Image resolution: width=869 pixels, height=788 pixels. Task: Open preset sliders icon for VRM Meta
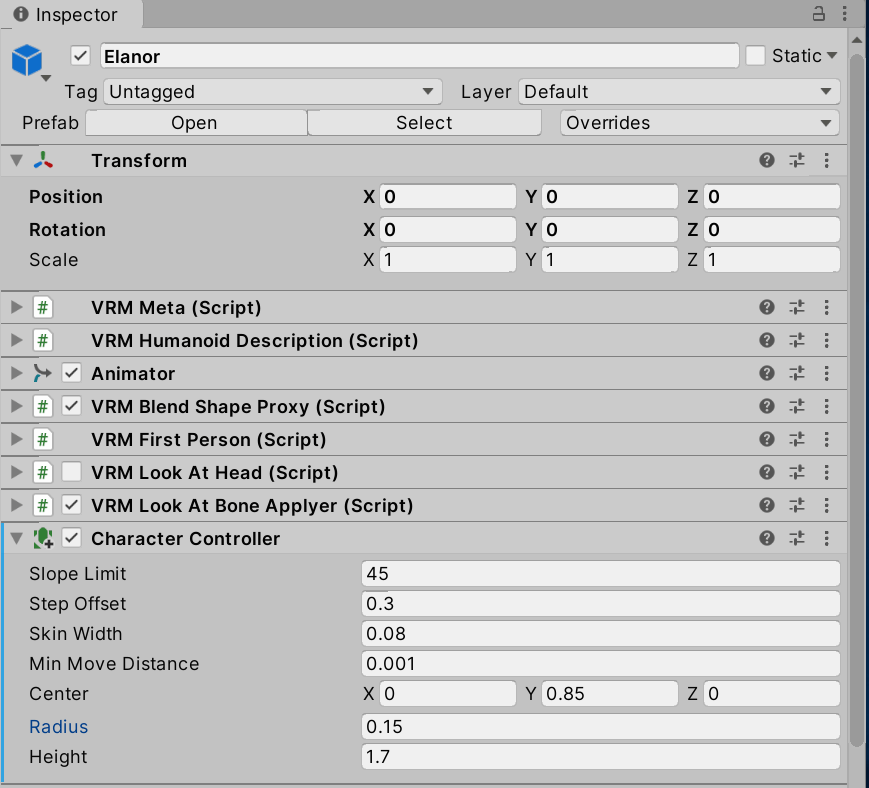(797, 308)
